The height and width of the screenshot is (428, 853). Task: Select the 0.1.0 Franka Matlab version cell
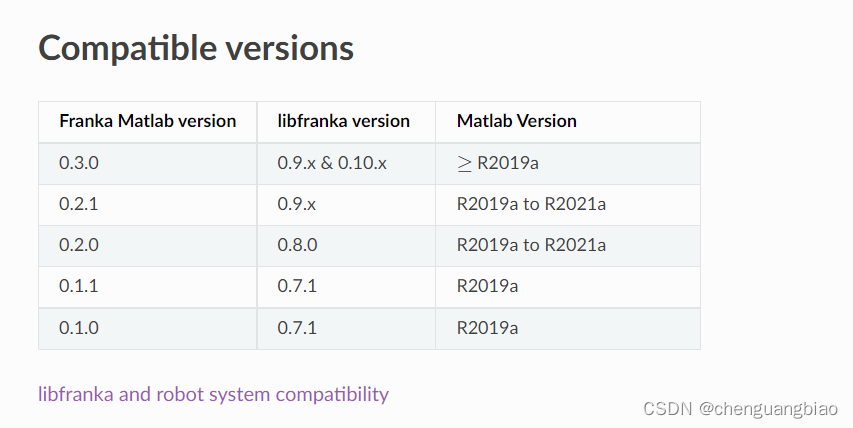pos(79,327)
